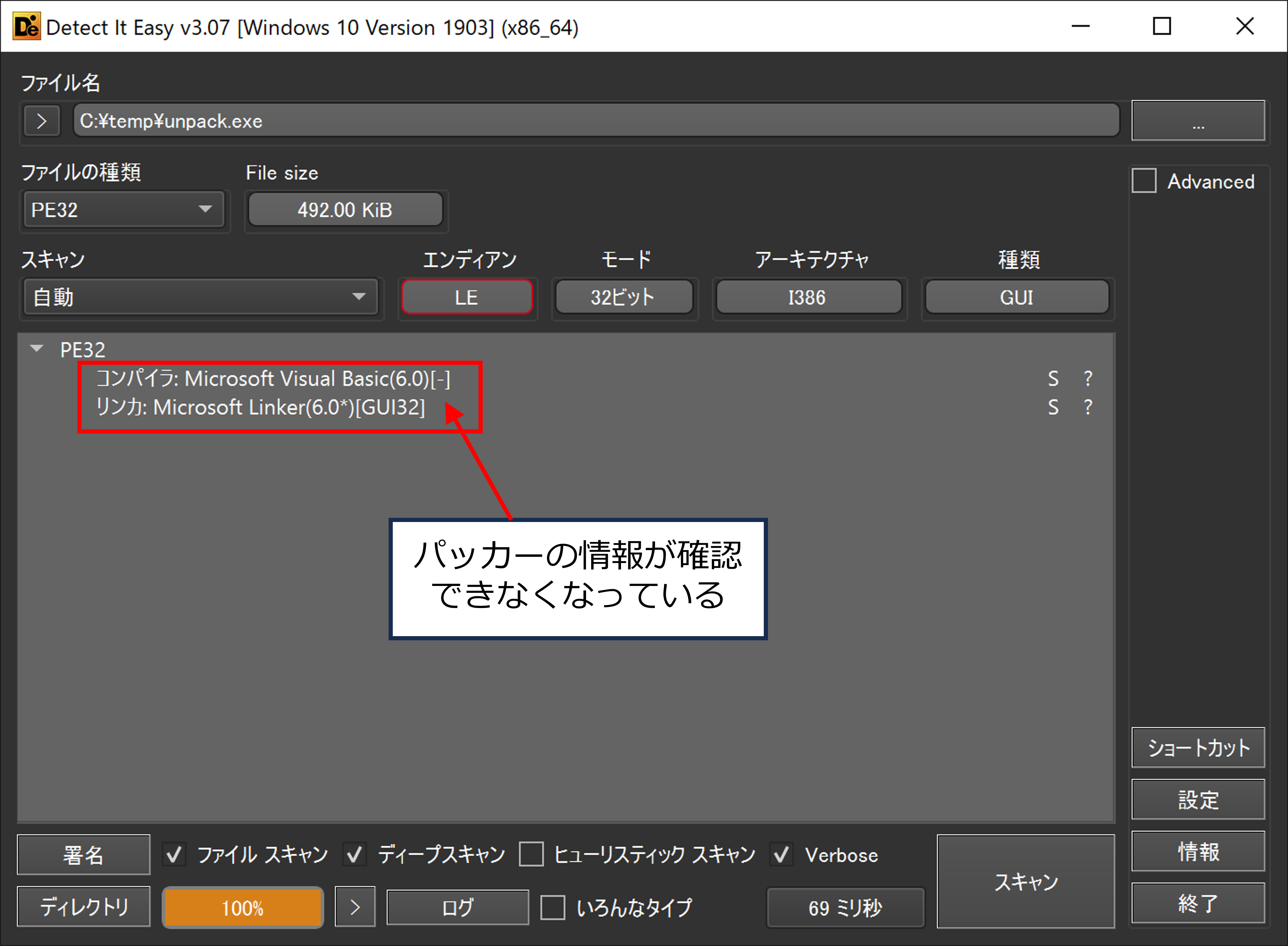Click the orange 100% progress bar
This screenshot has width=1288, height=946.
pos(243,907)
